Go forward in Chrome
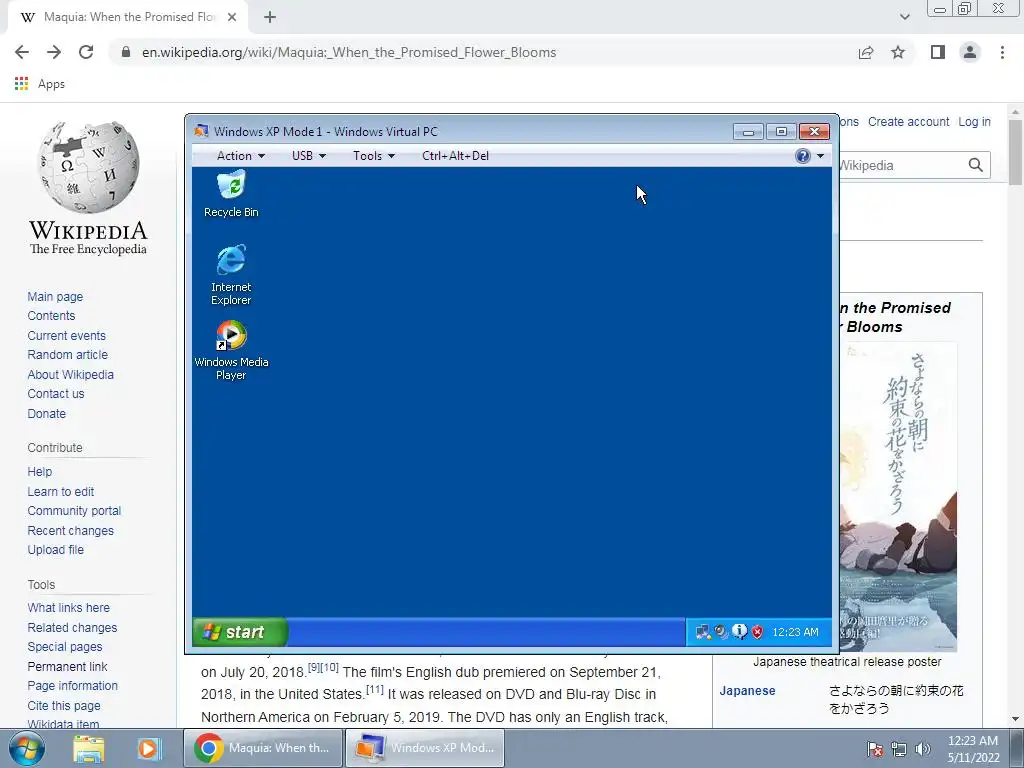Screen dimensions: 1024x768 (x=54, y=52)
